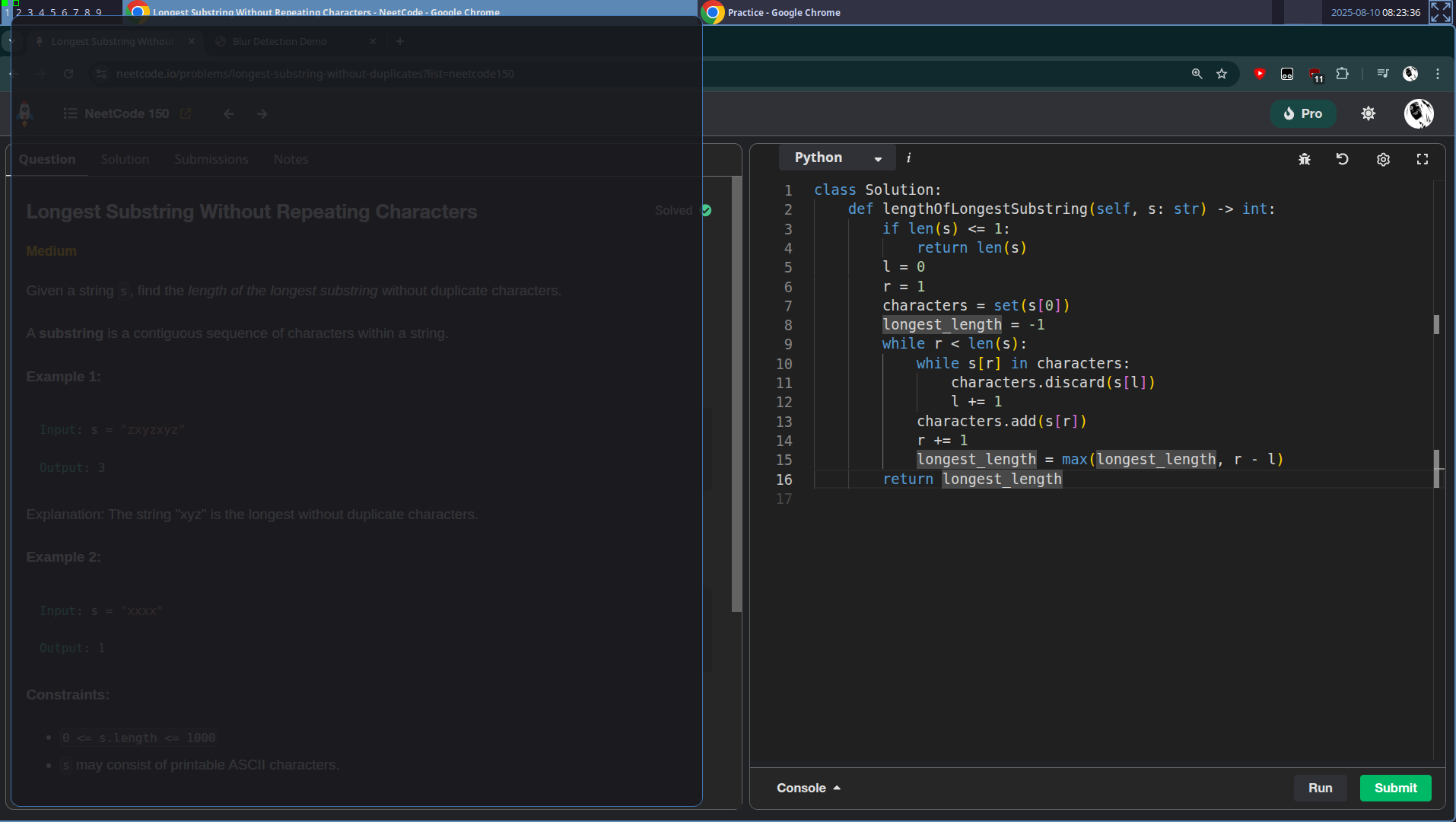Click 'Input: s = "zxyzxyz"' example text

112,429
